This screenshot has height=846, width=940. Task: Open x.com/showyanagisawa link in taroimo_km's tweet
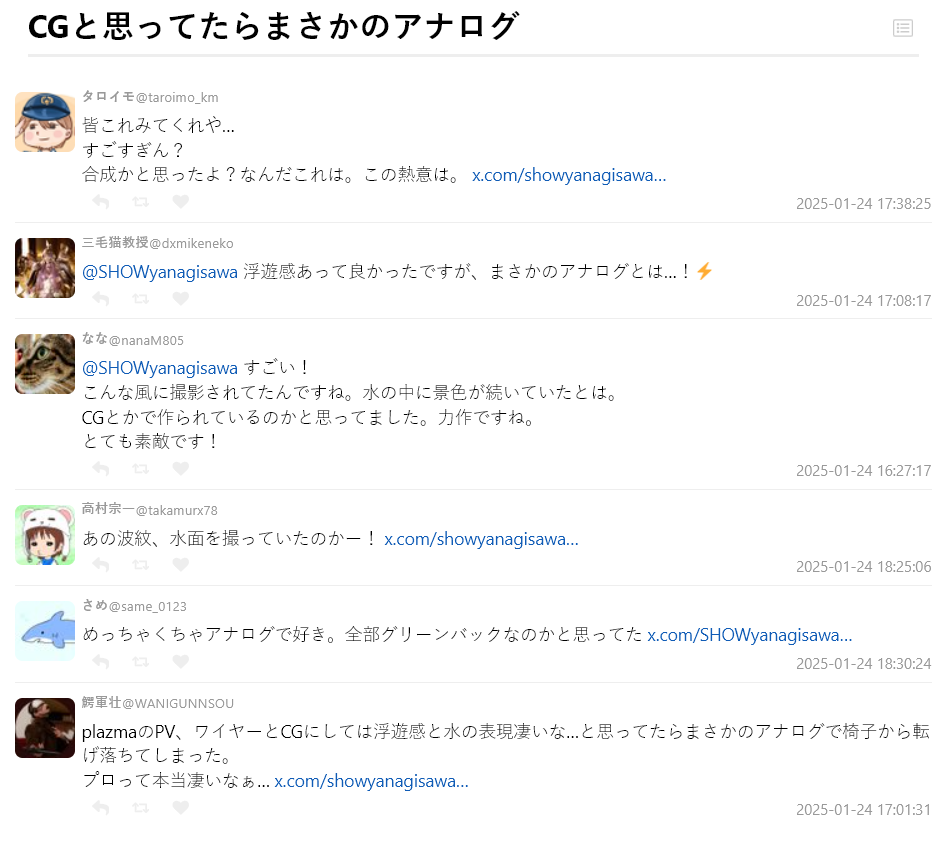coord(569,175)
